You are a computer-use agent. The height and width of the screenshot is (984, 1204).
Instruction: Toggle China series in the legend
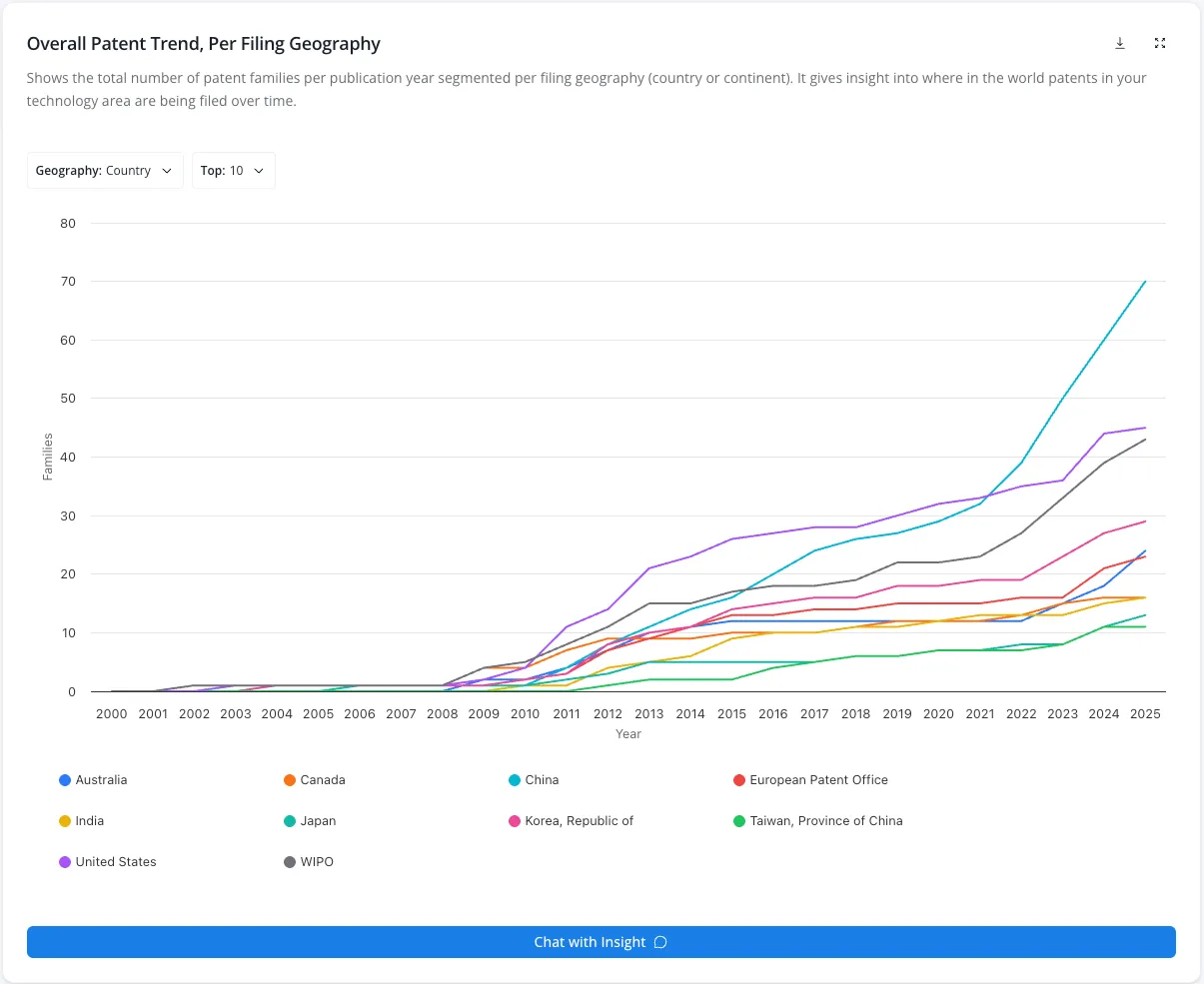[x=534, y=780]
